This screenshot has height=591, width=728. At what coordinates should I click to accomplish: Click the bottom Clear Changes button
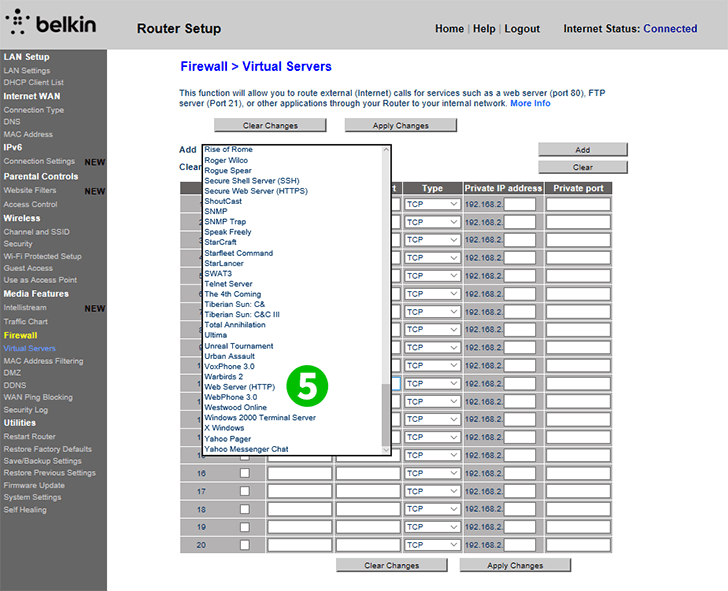click(x=391, y=565)
